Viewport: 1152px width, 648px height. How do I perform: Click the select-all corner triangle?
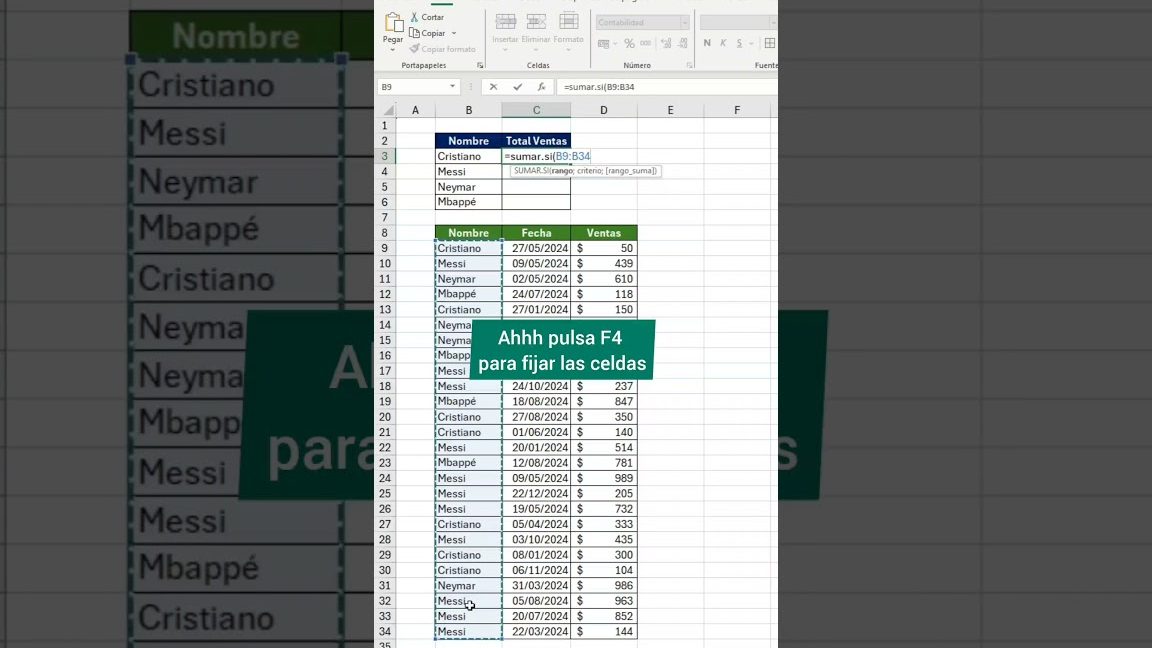tap(388, 110)
